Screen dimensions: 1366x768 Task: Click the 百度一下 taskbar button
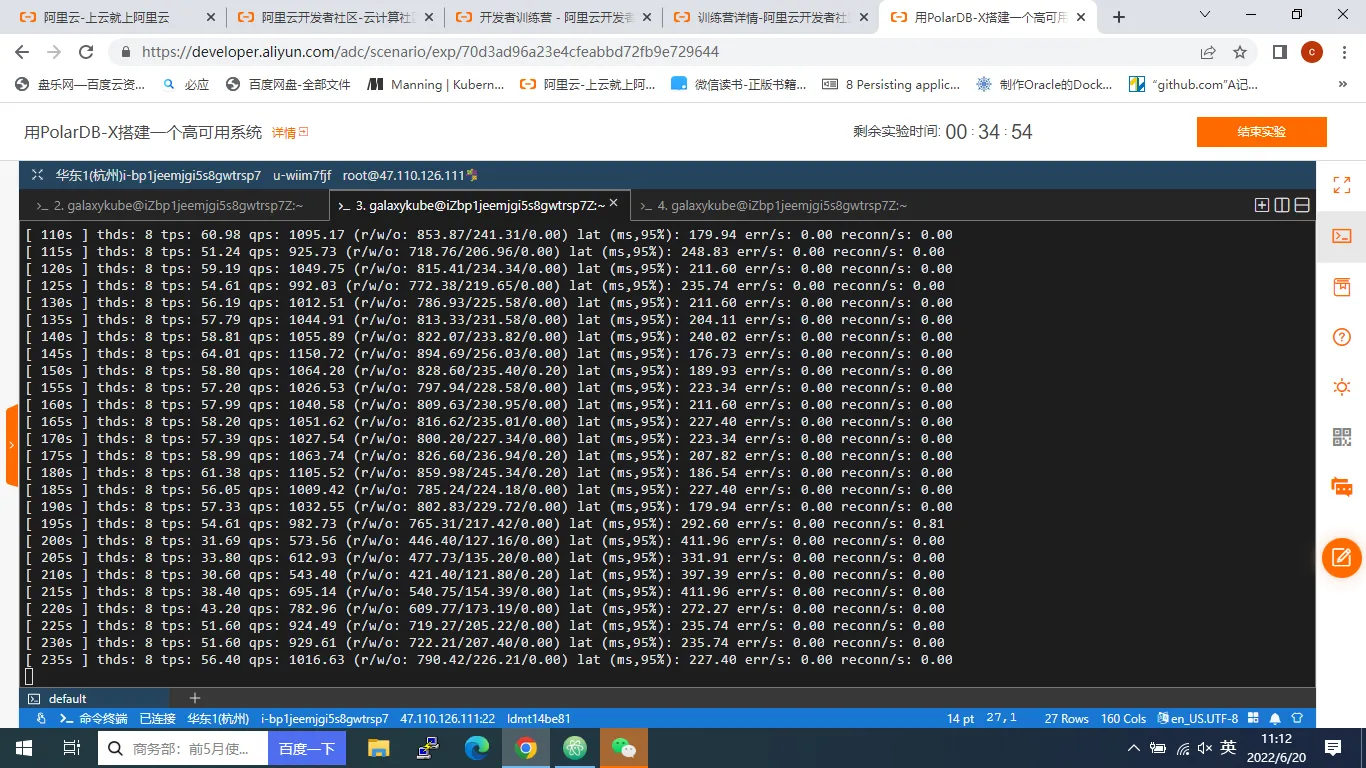[x=307, y=748]
